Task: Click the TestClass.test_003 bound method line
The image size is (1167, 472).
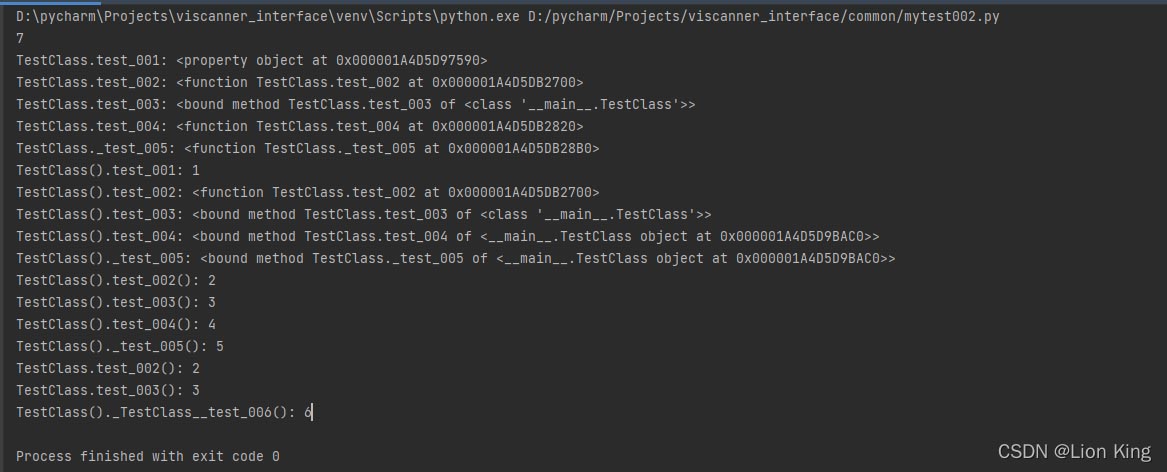Action: click(355, 104)
